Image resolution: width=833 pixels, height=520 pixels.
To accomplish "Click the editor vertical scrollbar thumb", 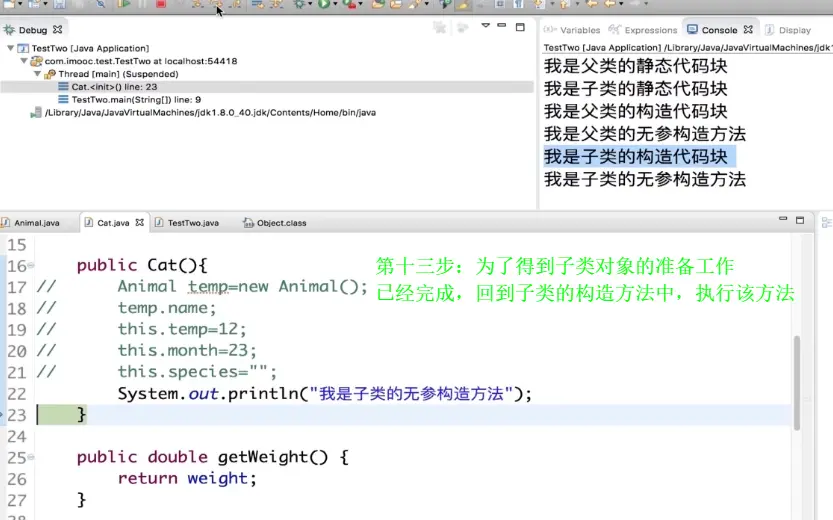I will point(797,382).
